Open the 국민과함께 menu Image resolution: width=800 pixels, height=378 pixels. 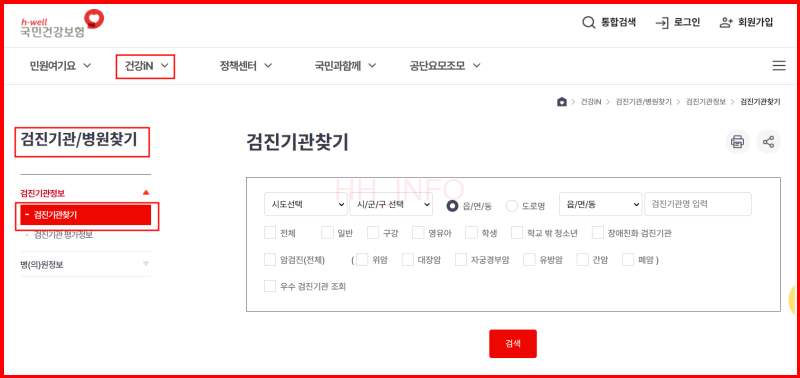tap(345, 66)
